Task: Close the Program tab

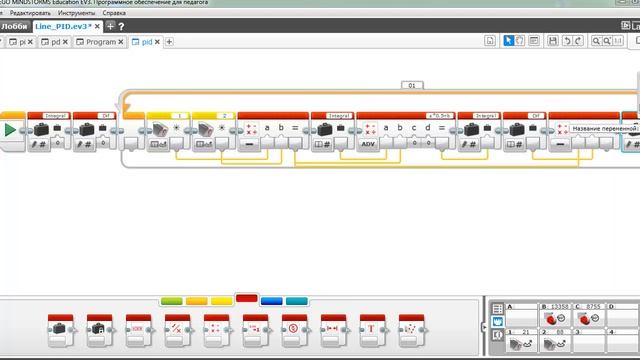Action: click(x=120, y=42)
